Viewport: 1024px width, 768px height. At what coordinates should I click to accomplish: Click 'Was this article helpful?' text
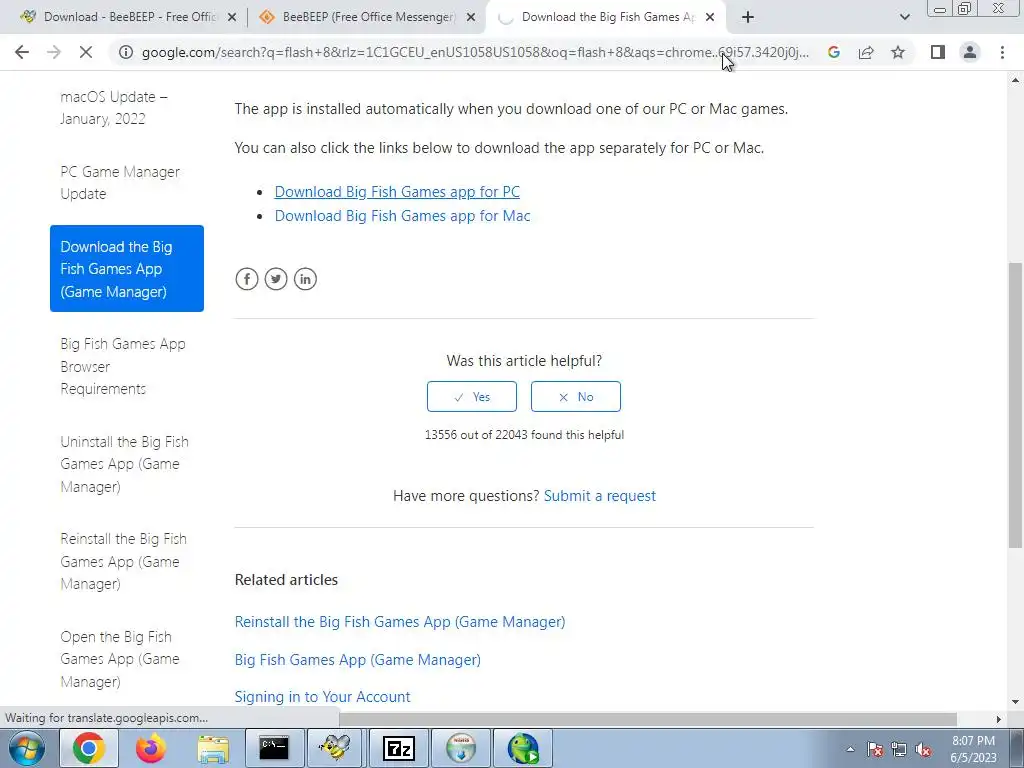pos(524,360)
